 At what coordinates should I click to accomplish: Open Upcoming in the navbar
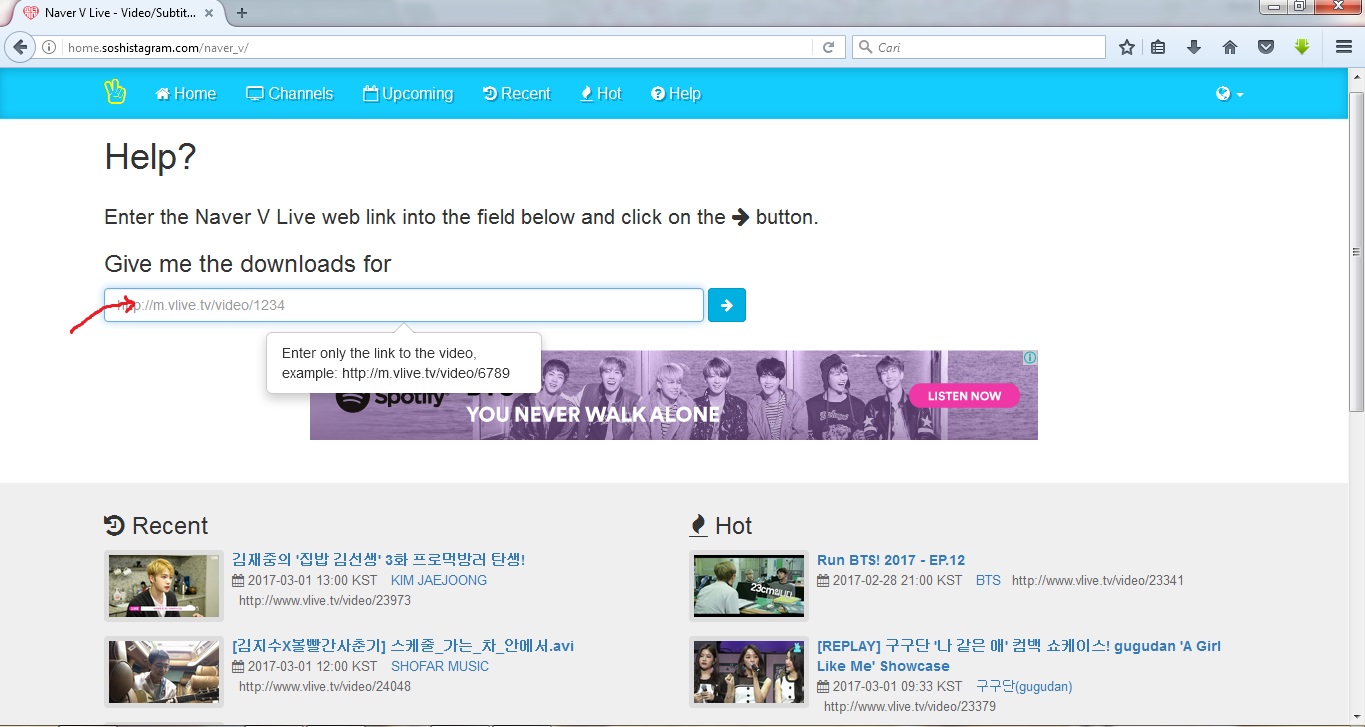point(408,94)
